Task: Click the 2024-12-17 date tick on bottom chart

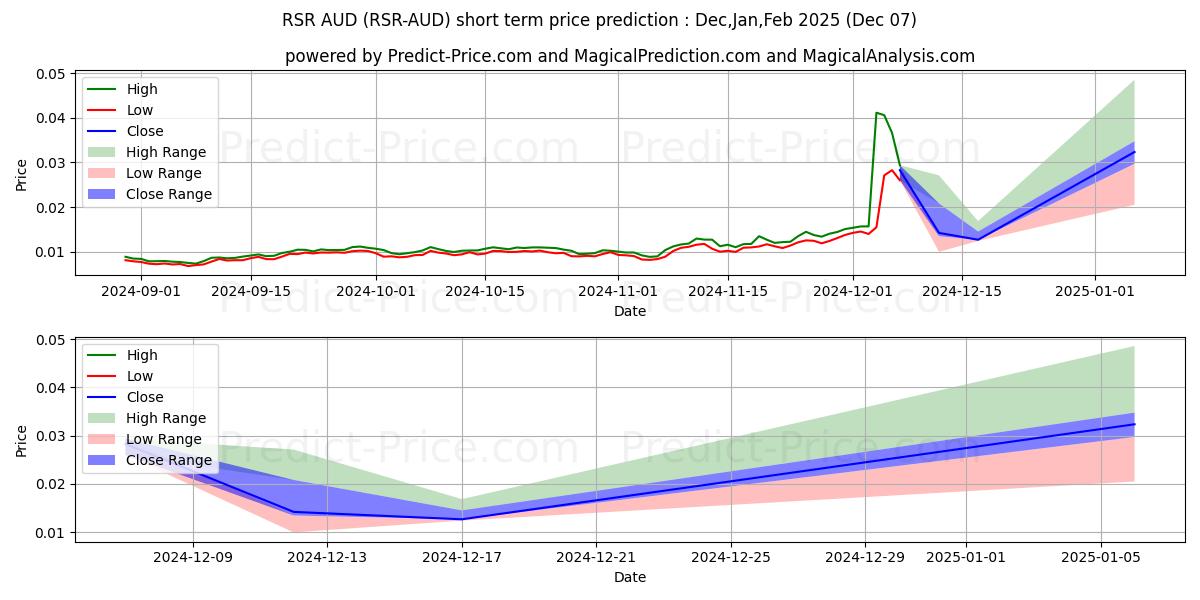Action: (462, 557)
